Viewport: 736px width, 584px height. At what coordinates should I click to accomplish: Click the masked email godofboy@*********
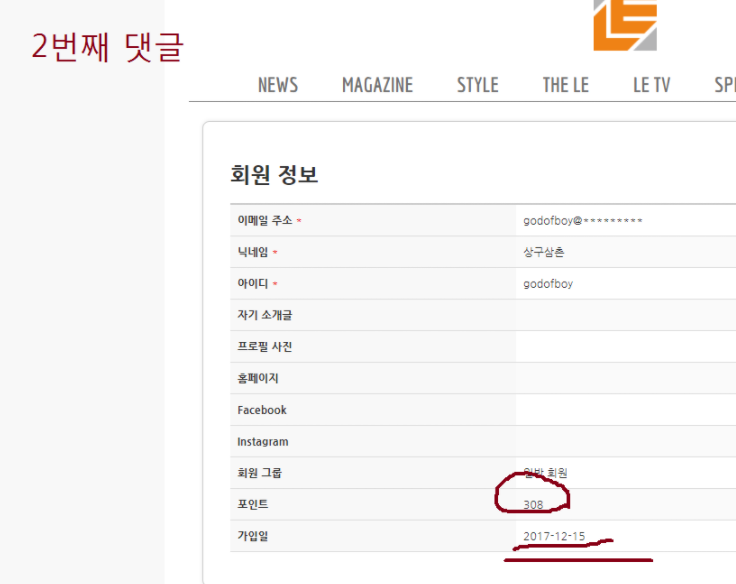click(582, 221)
